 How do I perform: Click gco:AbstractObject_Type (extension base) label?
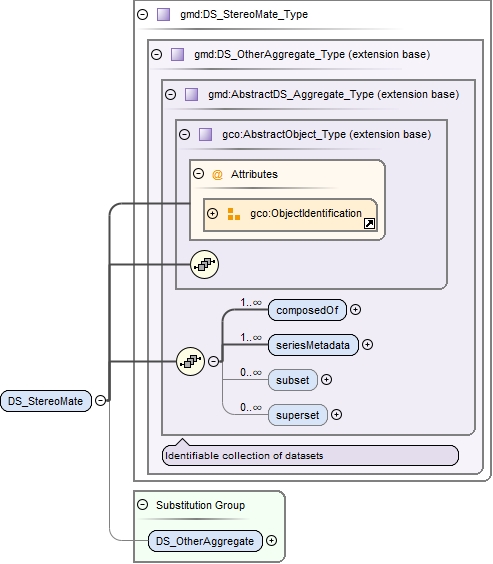(x=327, y=134)
